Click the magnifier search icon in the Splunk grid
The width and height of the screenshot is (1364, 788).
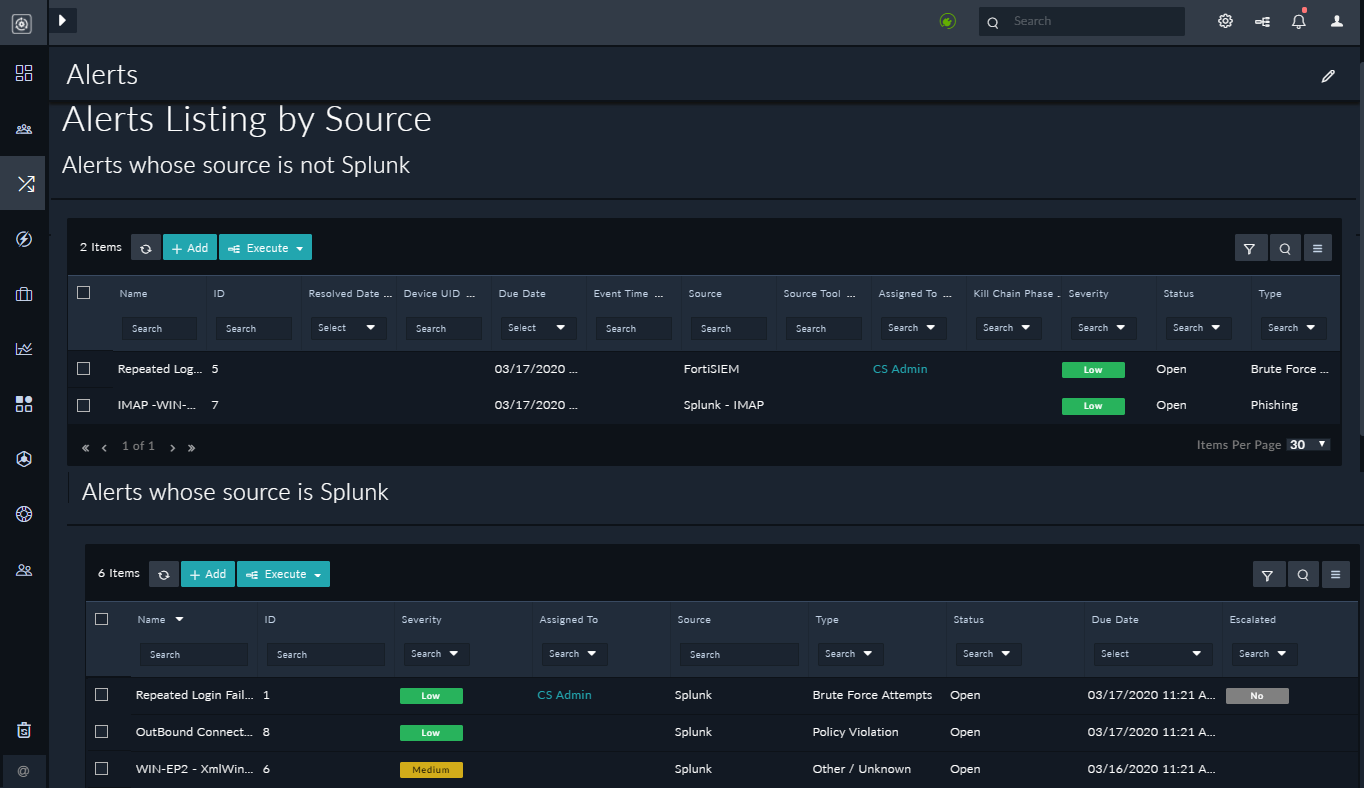click(x=1303, y=574)
